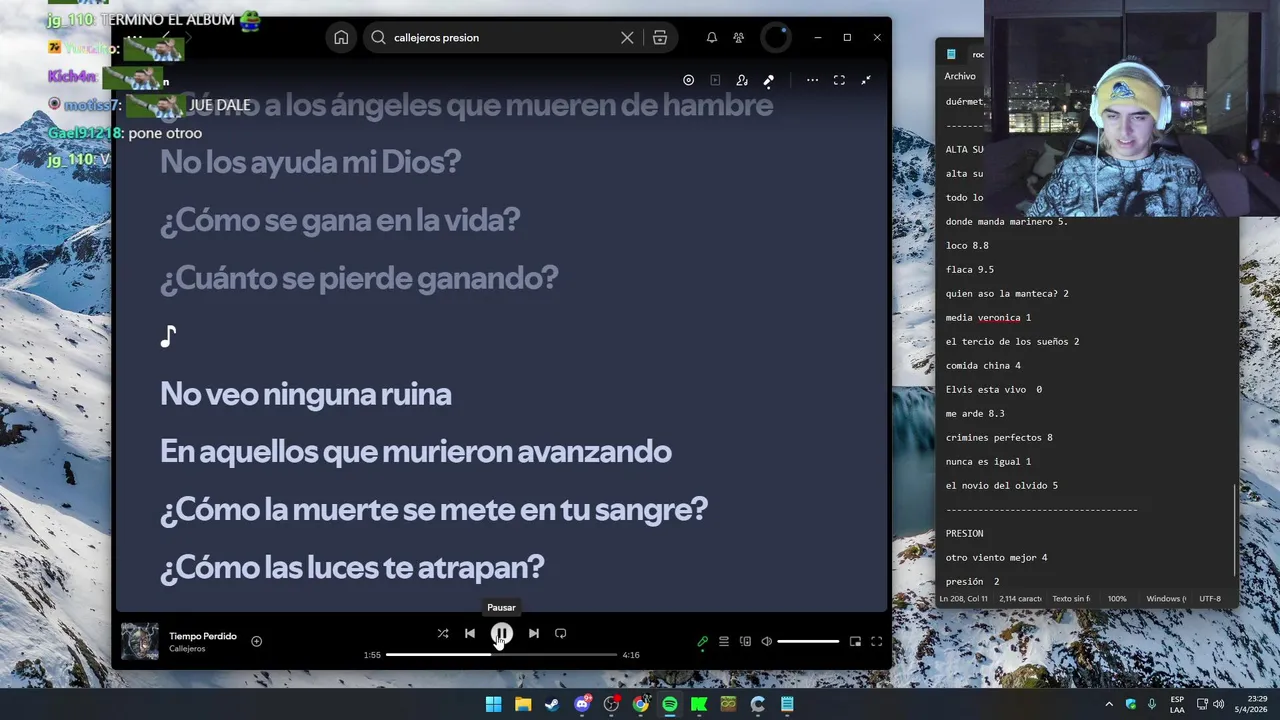Image resolution: width=1280 pixels, height=720 pixels.
Task: Click the disc icon above lyrics
Action: click(x=688, y=80)
